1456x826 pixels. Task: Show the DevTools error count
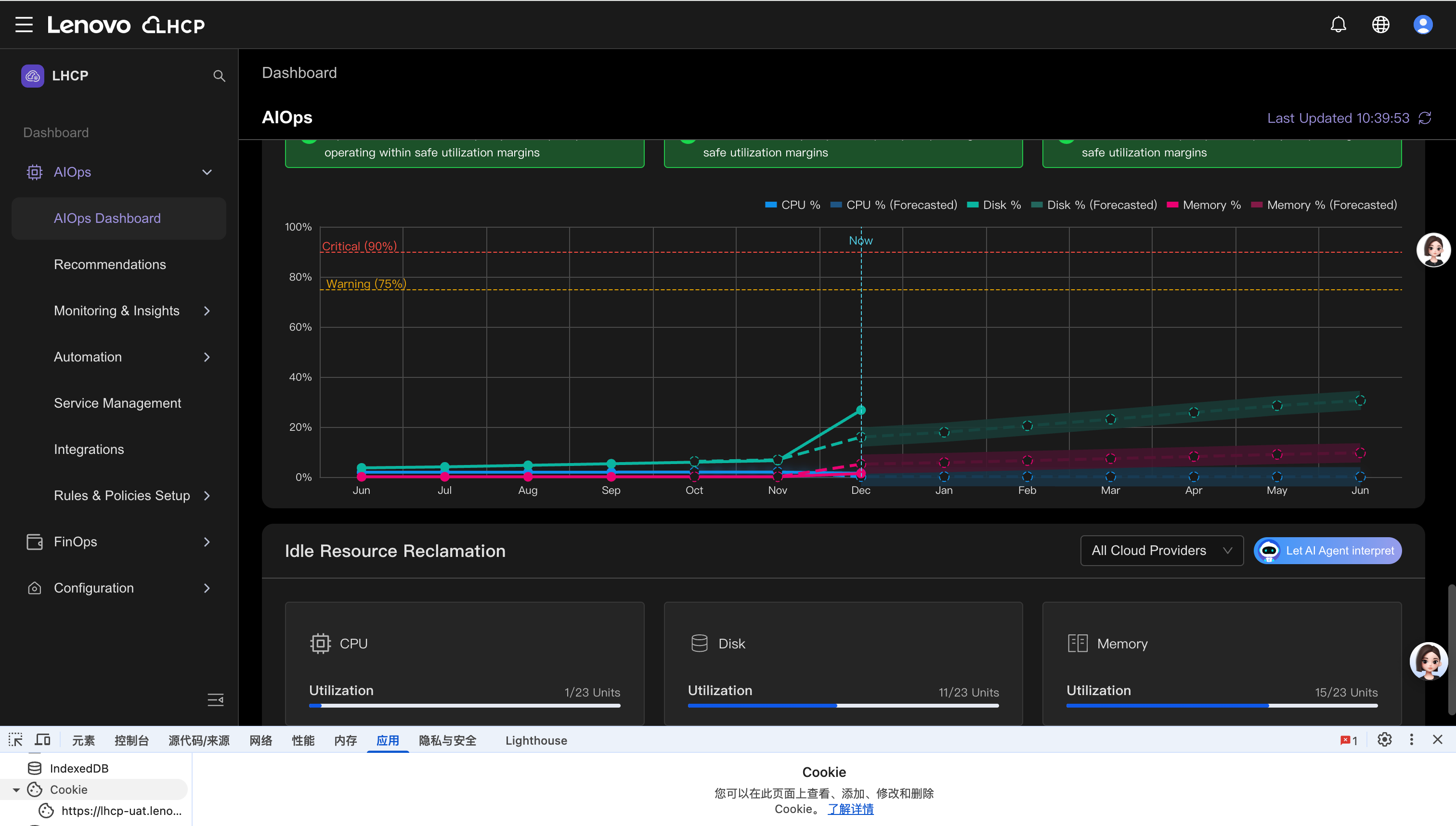coord(1349,740)
